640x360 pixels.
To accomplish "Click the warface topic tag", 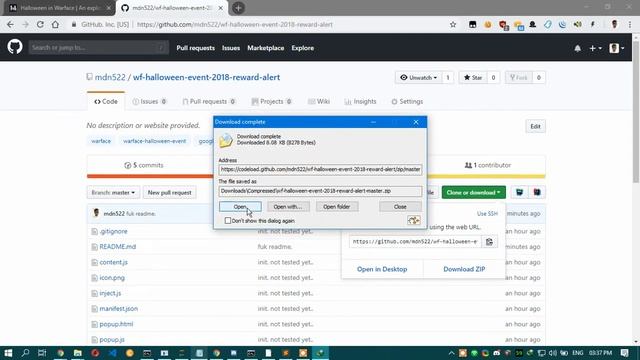I will (x=101, y=141).
